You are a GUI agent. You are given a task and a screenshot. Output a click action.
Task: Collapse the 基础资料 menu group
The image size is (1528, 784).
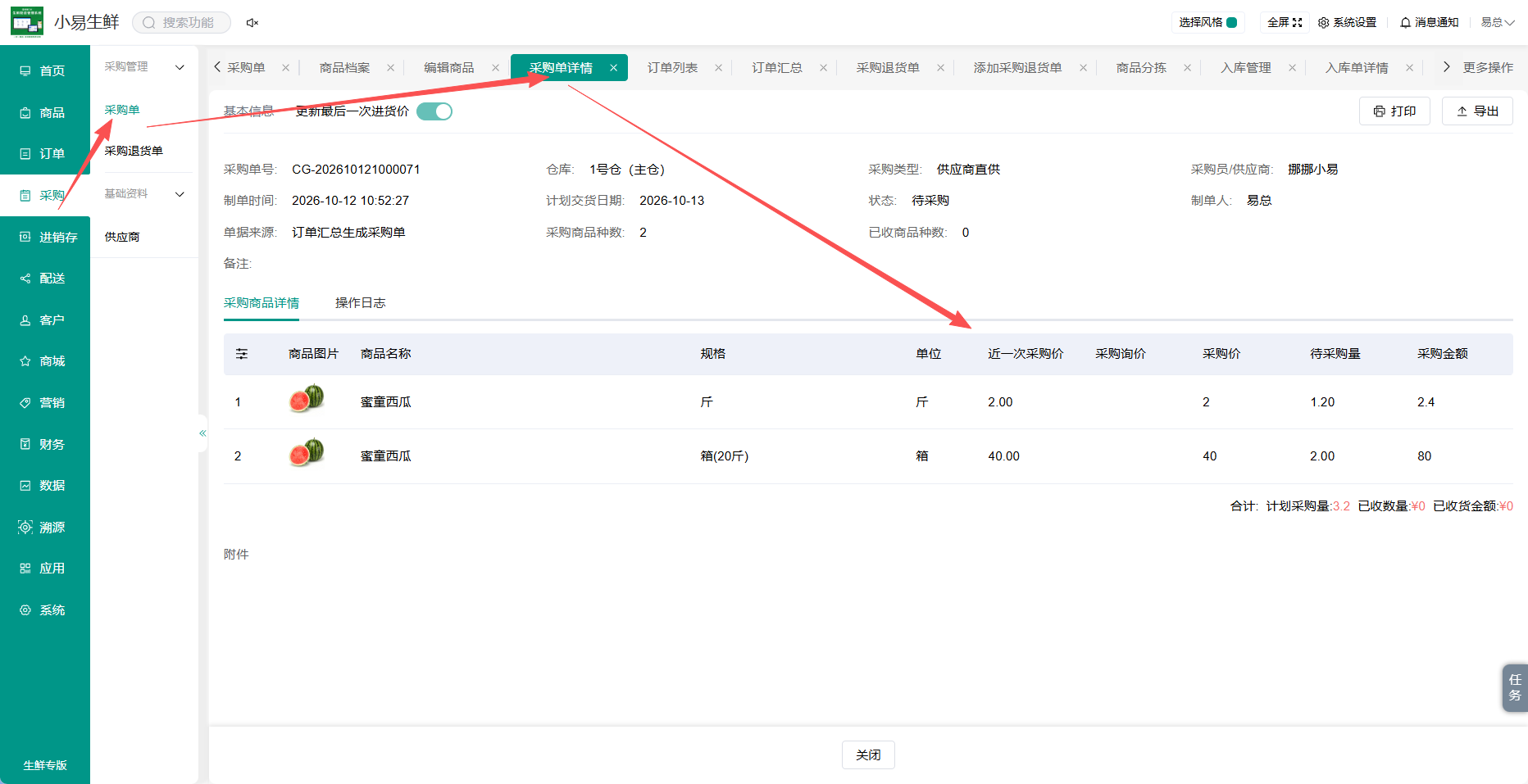pos(144,194)
